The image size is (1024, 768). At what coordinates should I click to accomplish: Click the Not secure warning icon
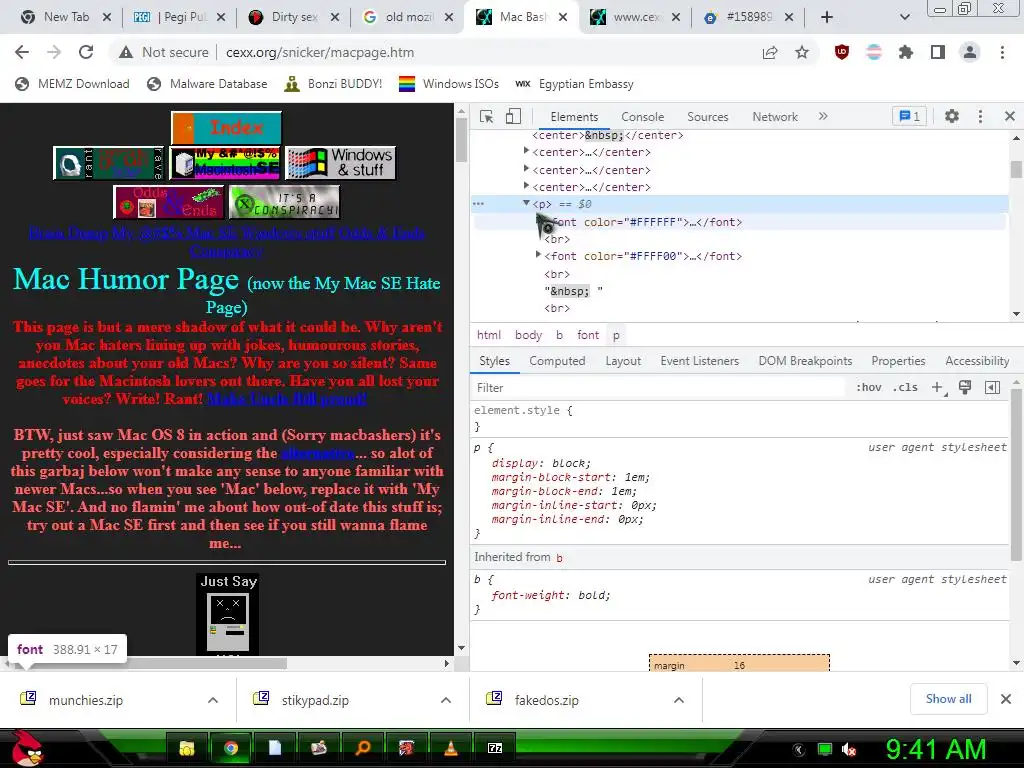[126, 52]
